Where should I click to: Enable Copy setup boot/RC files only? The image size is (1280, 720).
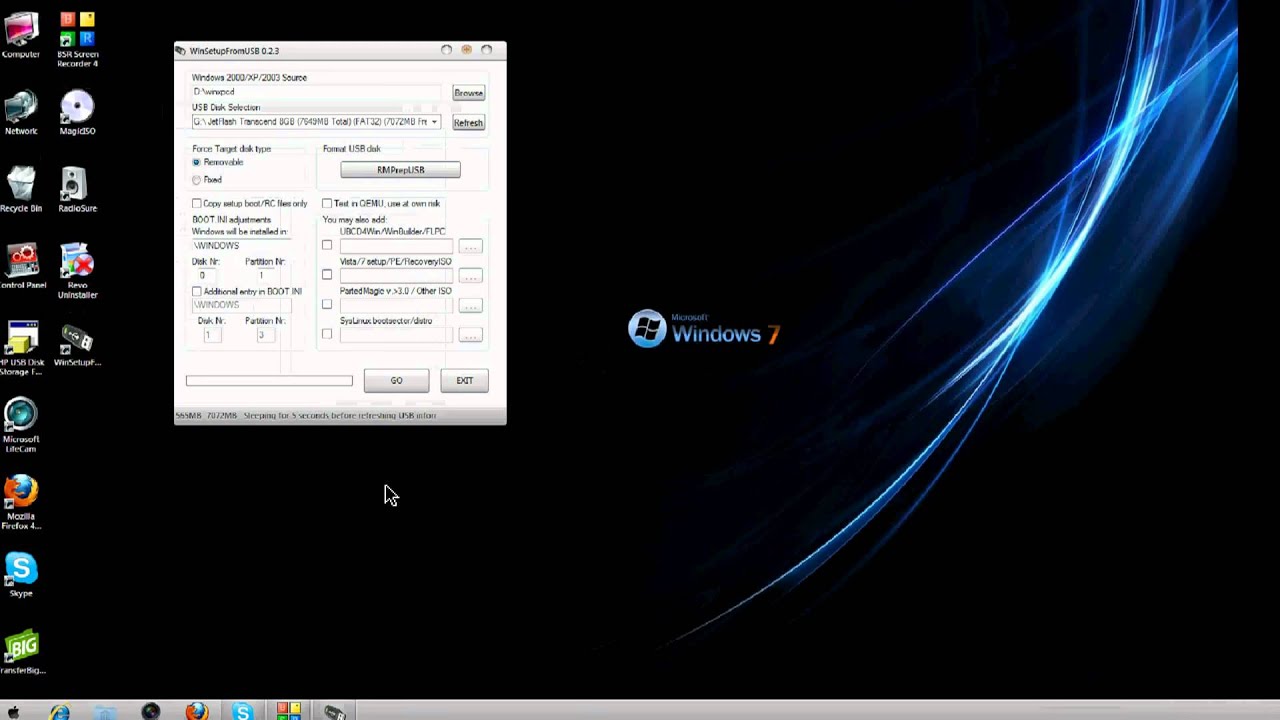[x=197, y=203]
